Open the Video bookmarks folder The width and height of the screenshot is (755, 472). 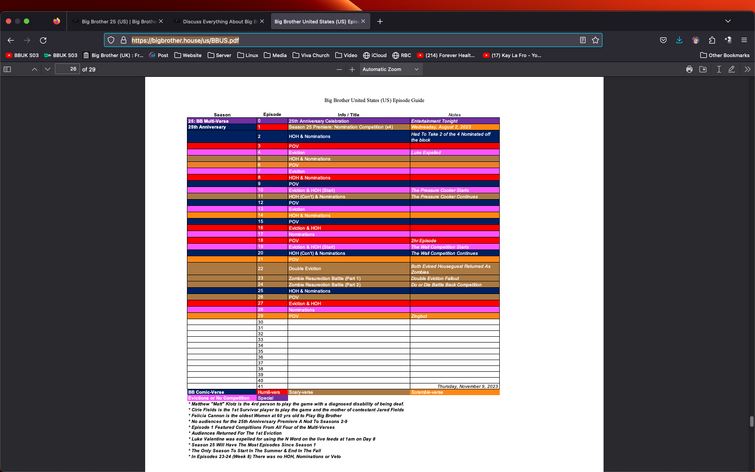point(346,55)
